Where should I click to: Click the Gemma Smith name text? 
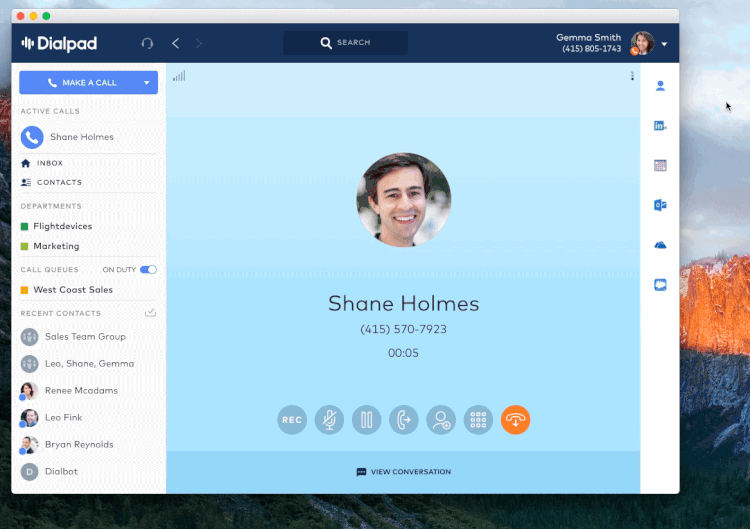tap(588, 37)
